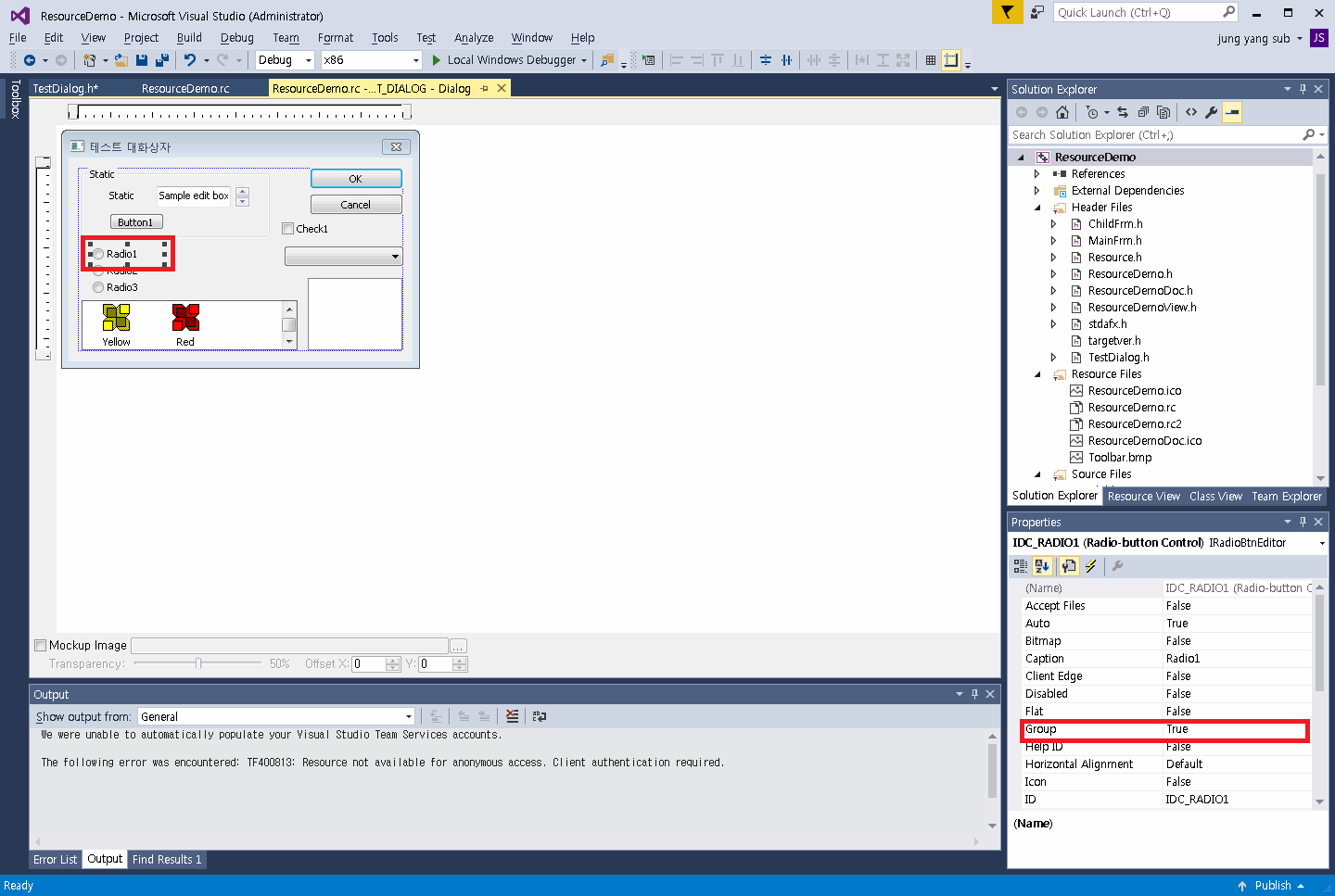1335x896 pixels.
Task: Expand the ChildFrm.h node
Action: pyautogui.click(x=1054, y=224)
